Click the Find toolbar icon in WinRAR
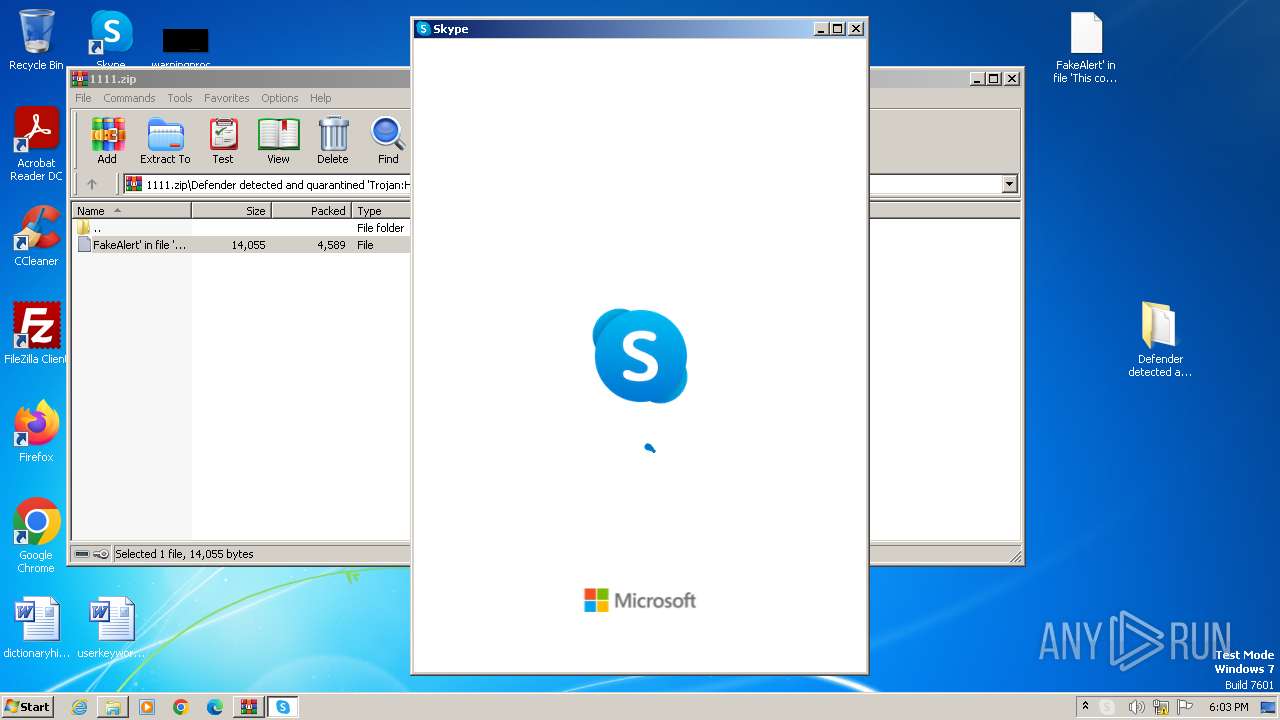Viewport: 1280px width, 720px height. tap(388, 141)
